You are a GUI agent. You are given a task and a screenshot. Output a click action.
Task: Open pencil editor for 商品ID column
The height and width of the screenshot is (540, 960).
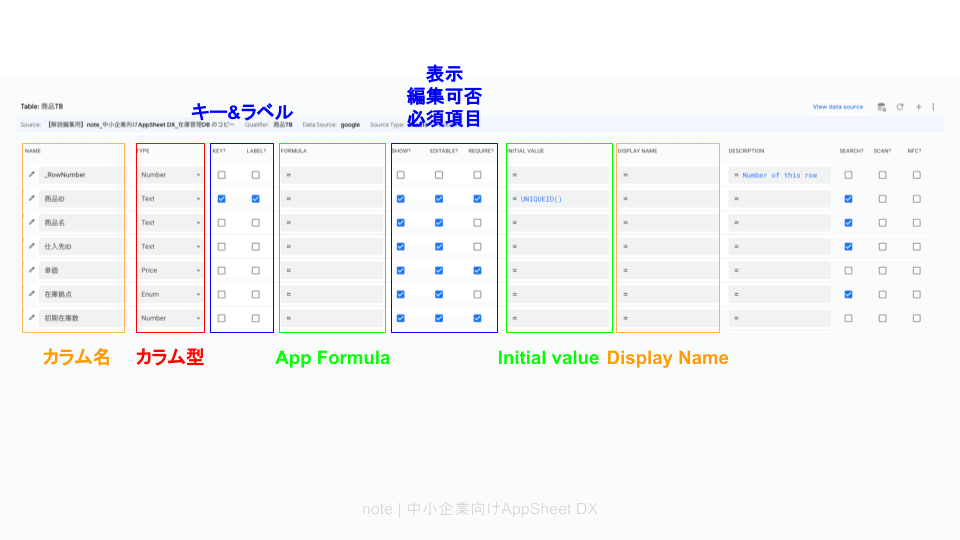(32, 198)
